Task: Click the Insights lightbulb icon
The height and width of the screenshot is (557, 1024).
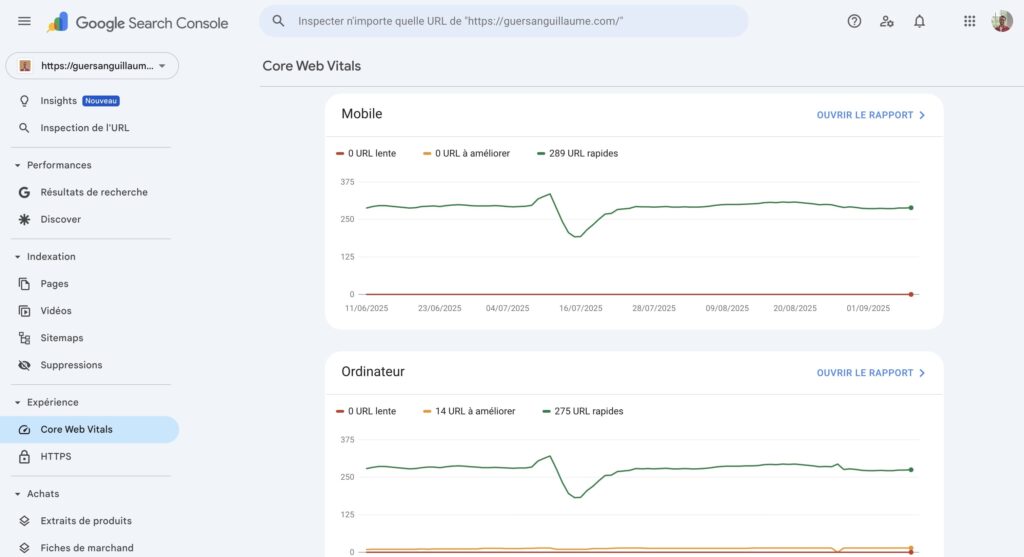Action: [x=24, y=101]
